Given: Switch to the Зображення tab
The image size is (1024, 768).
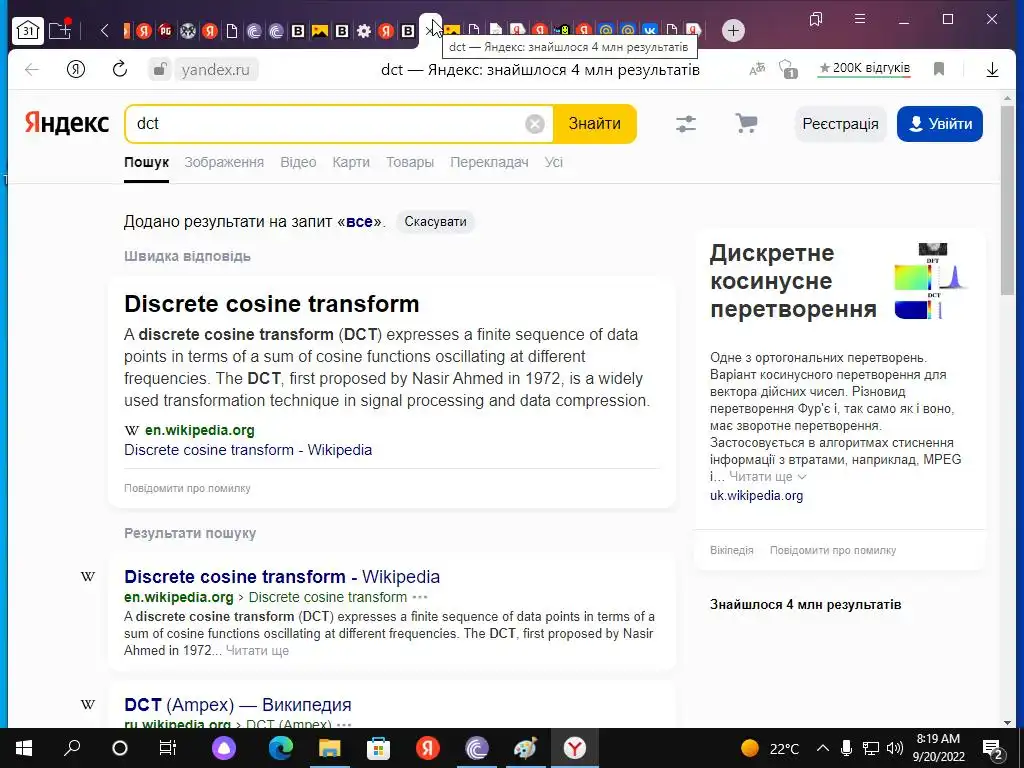Looking at the screenshot, I should coord(224,162).
